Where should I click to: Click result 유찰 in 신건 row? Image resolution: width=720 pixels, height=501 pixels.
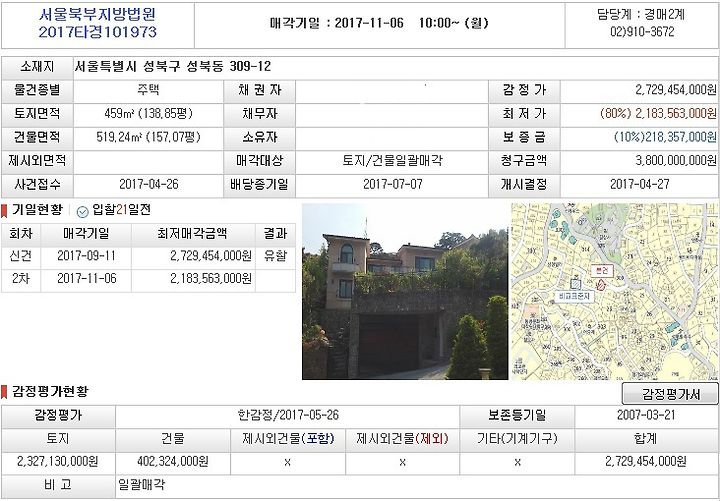275,256
